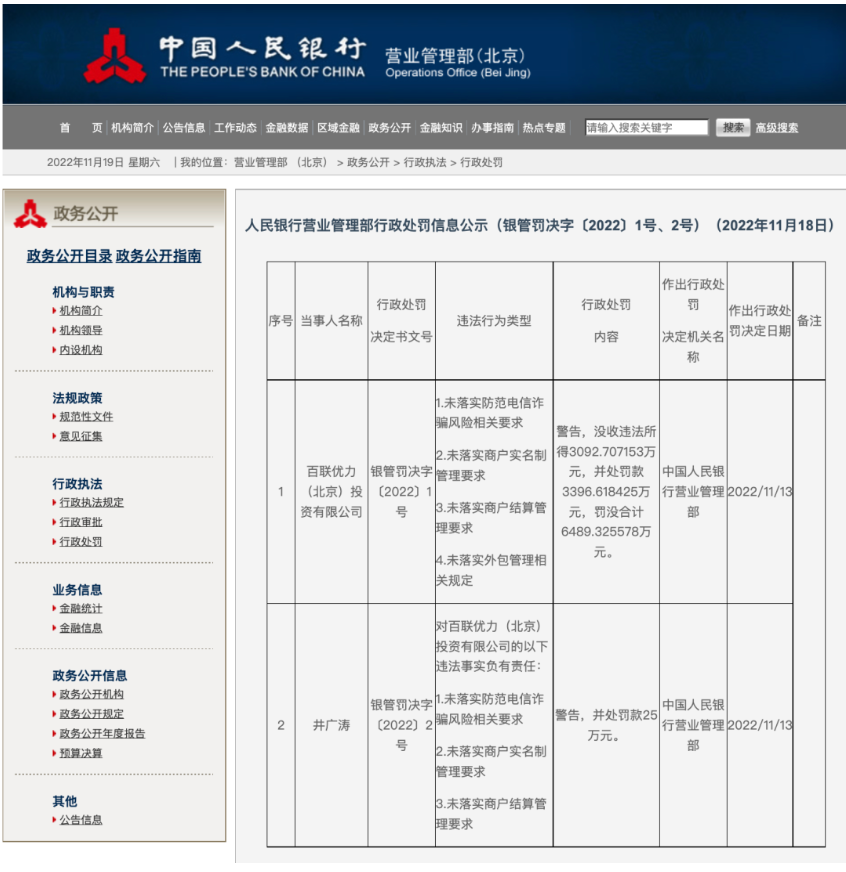Open the 行政审批 sidebar link
Viewport: 846px width, 872px height.
[x=81, y=522]
